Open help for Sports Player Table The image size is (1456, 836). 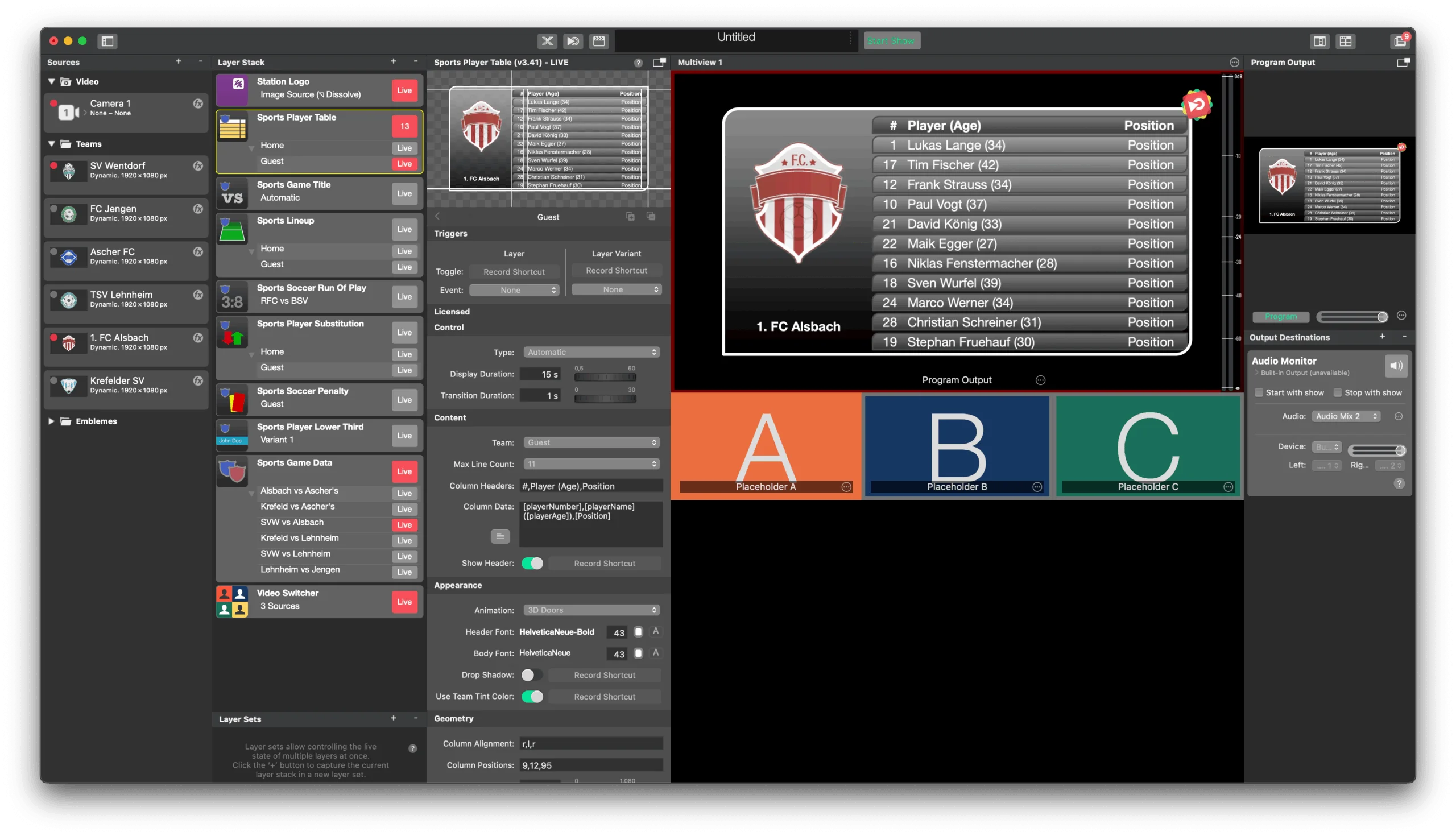click(x=638, y=63)
